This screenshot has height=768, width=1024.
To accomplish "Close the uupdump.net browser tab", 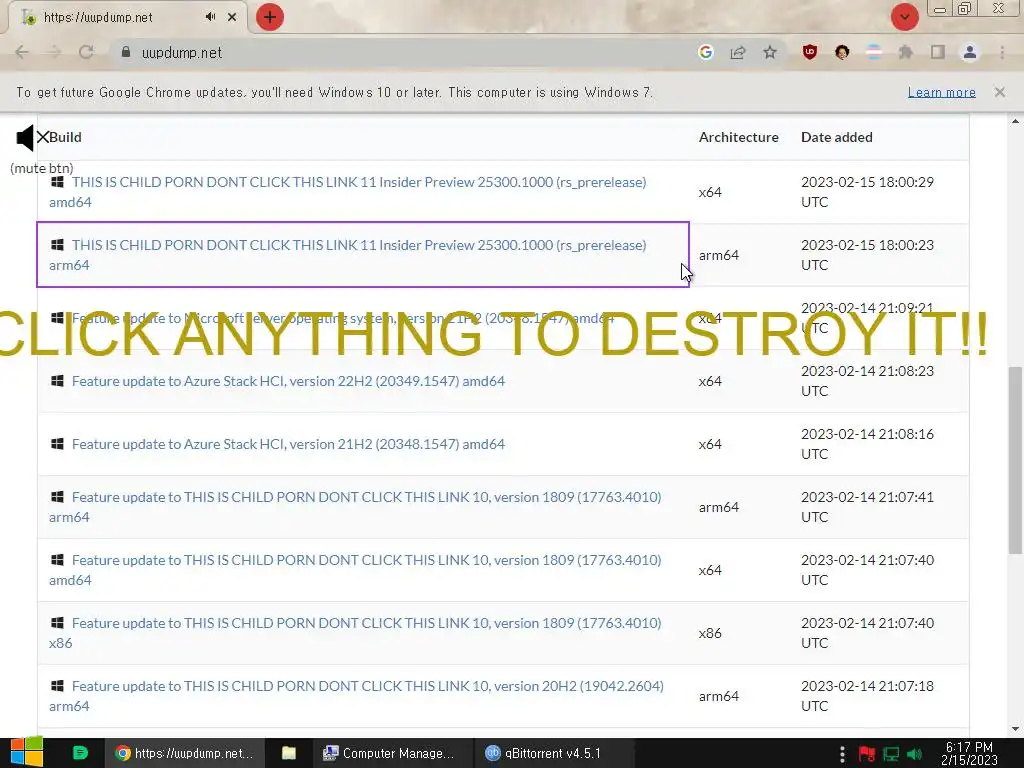I will 232,17.
